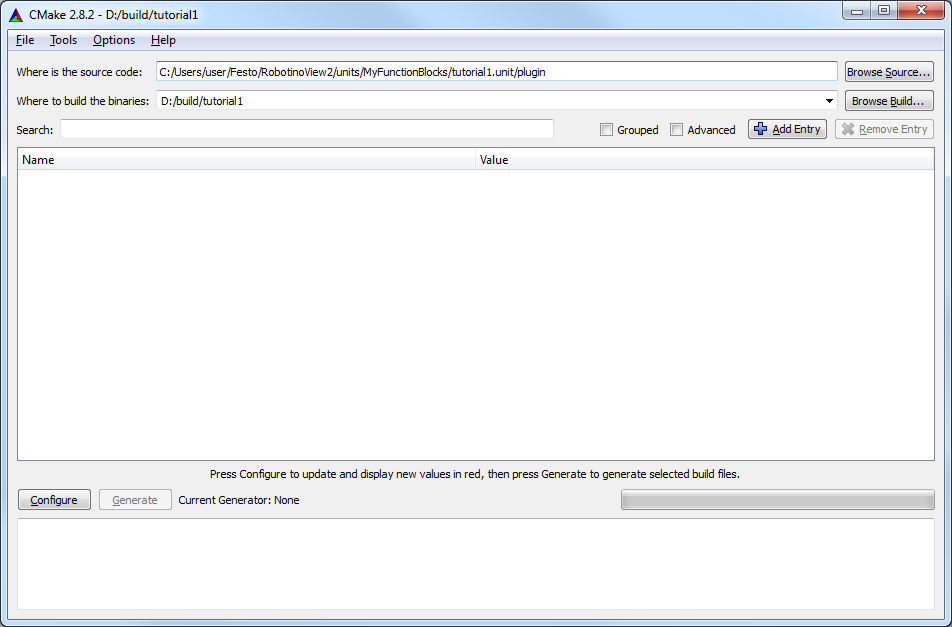This screenshot has width=952, height=627.
Task: Enable the Grouped checkbox
Action: click(606, 129)
